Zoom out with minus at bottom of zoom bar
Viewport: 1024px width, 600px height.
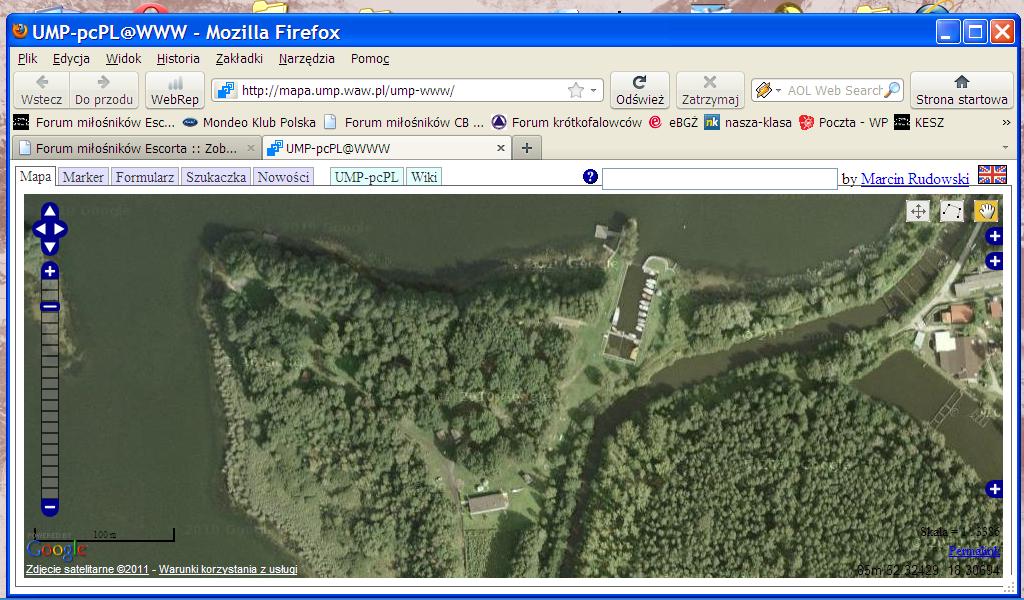pyautogui.click(x=50, y=506)
